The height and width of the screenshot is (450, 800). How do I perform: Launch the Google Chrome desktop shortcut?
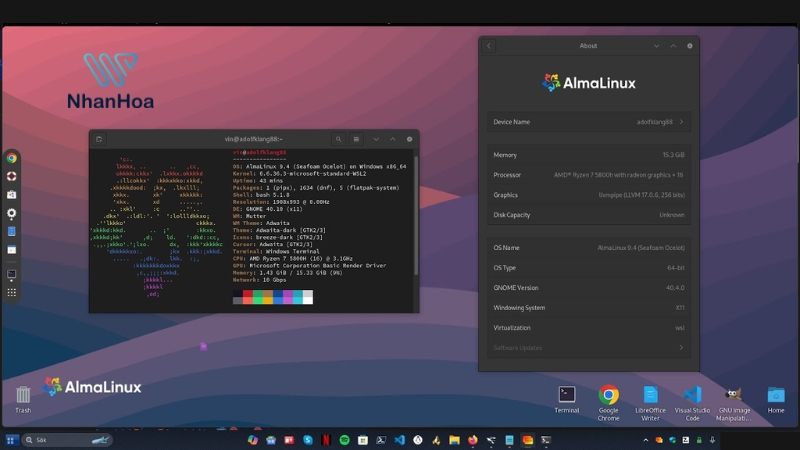tap(608, 403)
